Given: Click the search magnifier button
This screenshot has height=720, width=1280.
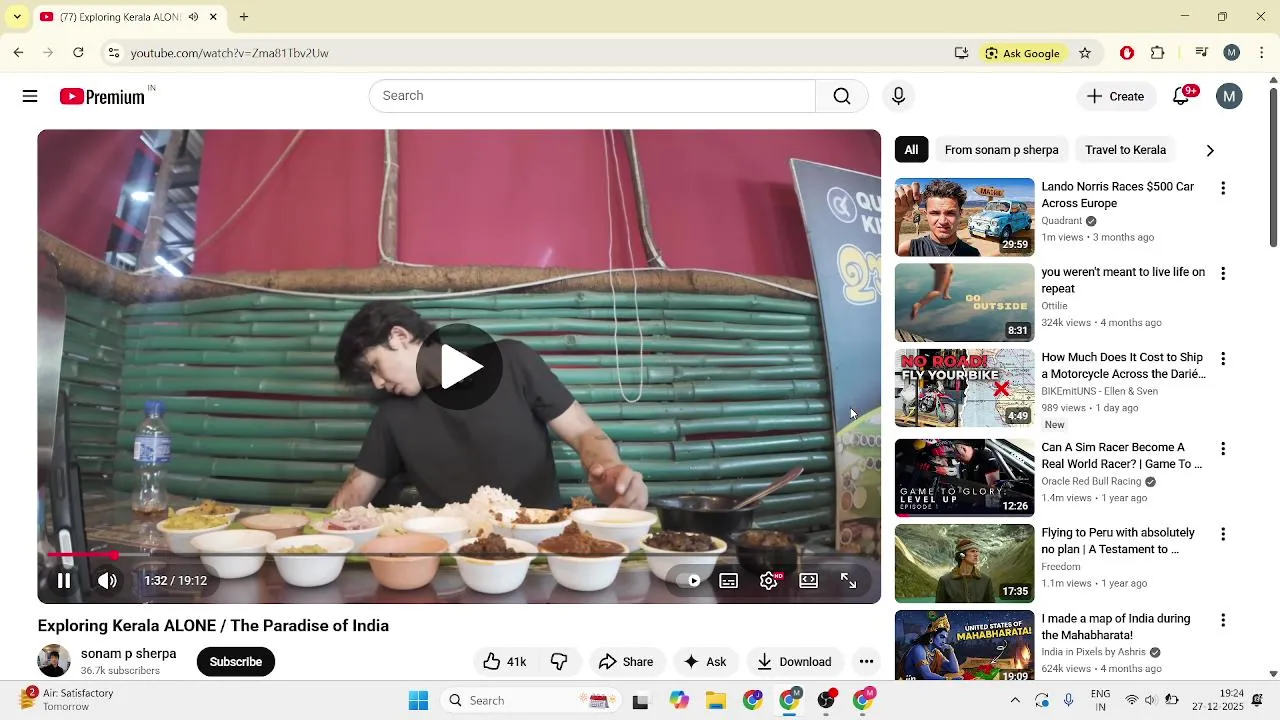Looking at the screenshot, I should pos(842,96).
